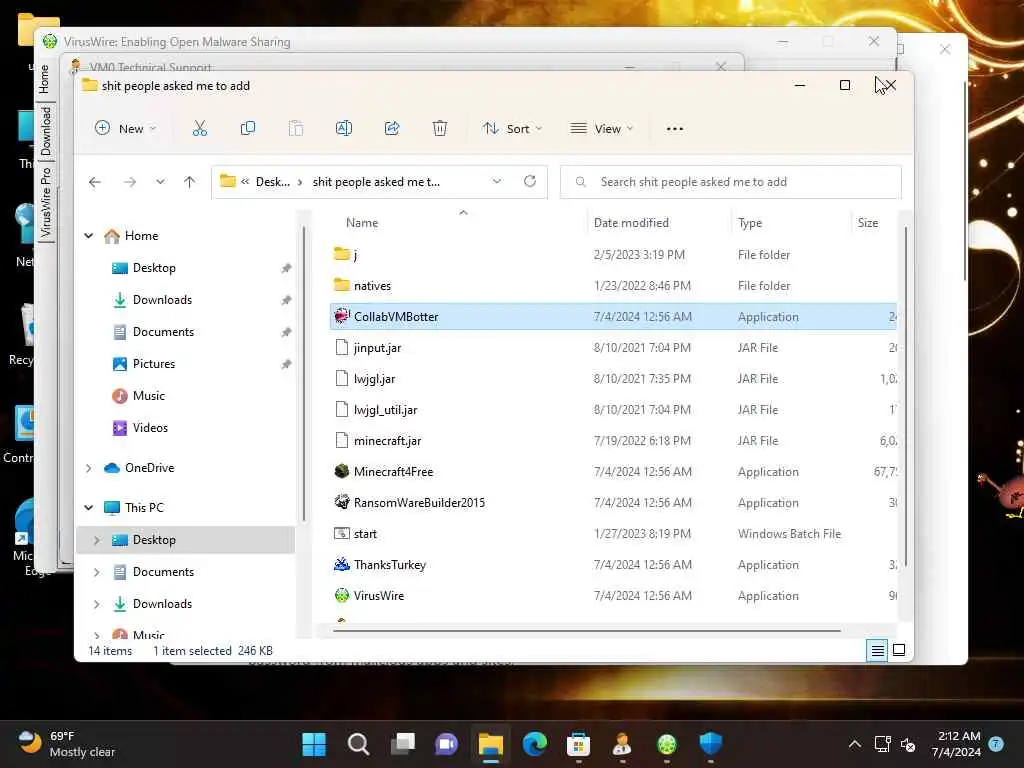The image size is (1024, 768).
Task: Click the Copy icon in toolbar
Action: pyautogui.click(x=248, y=129)
